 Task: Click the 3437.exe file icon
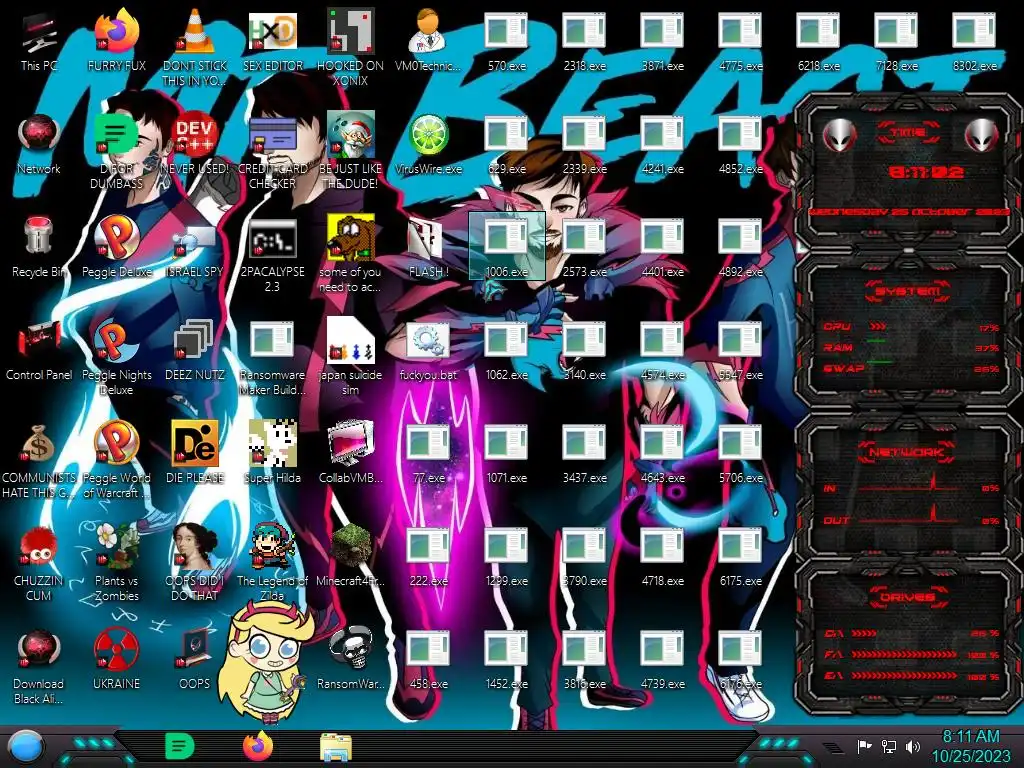tap(584, 454)
